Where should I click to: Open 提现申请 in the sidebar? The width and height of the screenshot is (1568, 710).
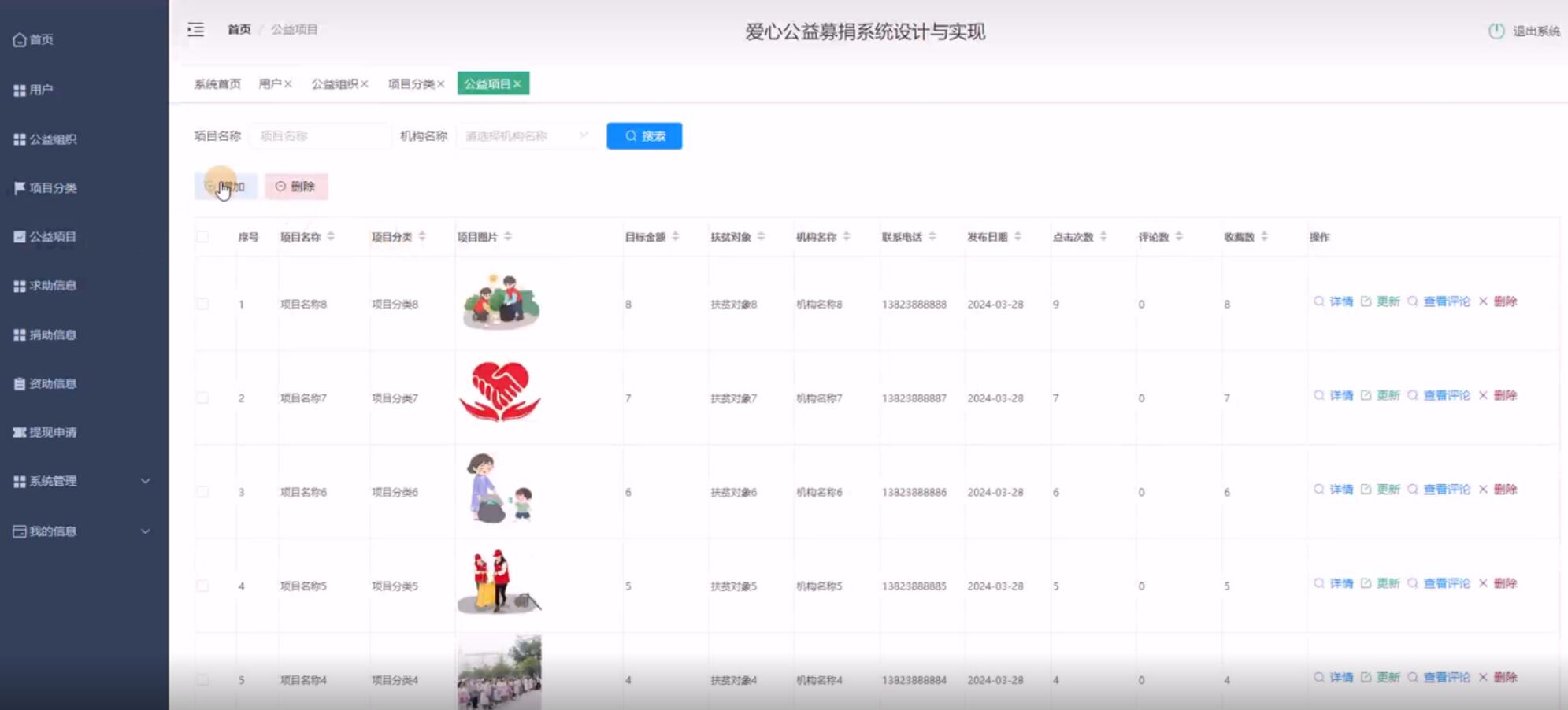(45, 432)
